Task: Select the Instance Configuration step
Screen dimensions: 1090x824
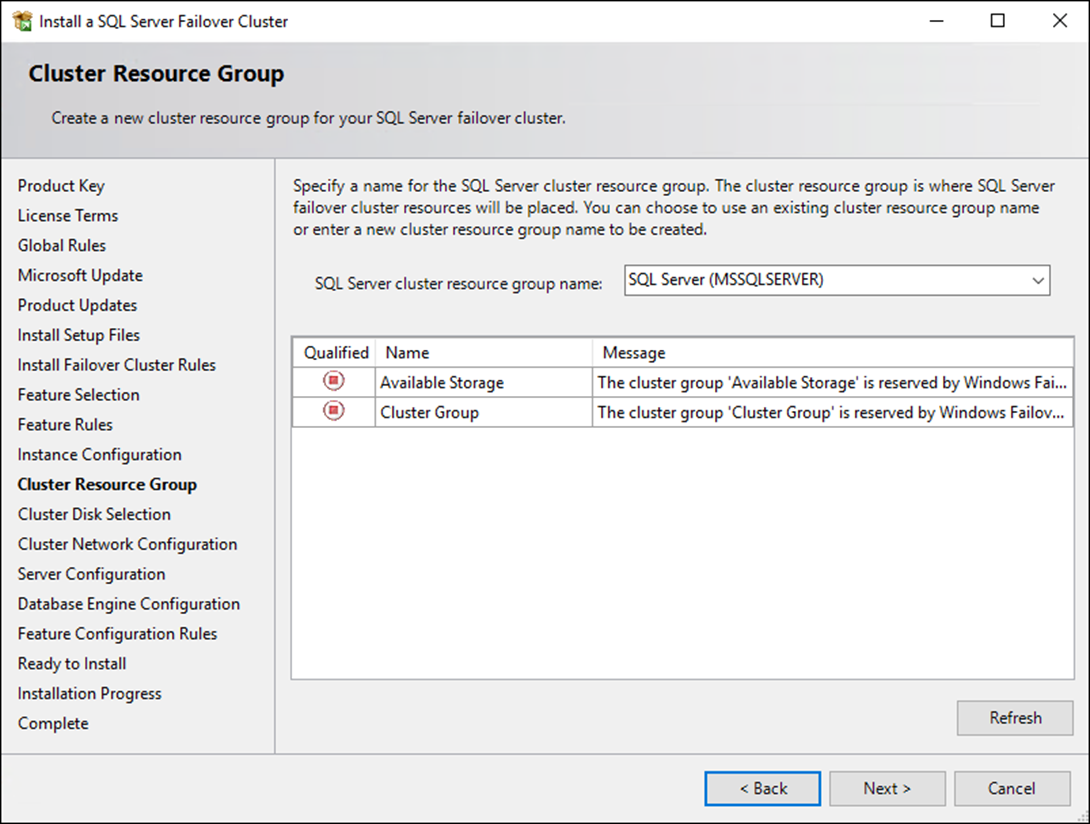Action: click(99, 455)
